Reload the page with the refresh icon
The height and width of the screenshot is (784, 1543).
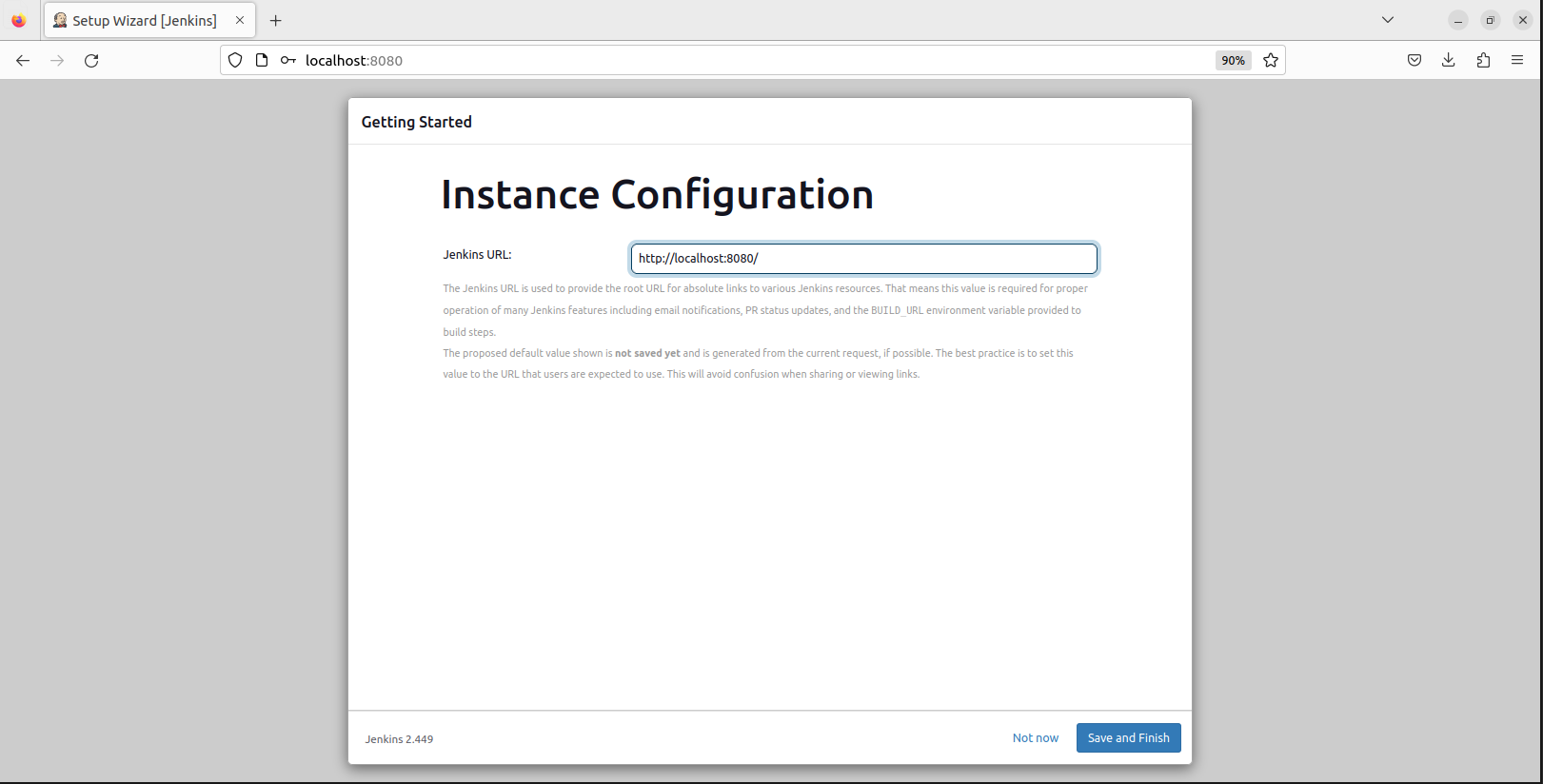pos(91,61)
